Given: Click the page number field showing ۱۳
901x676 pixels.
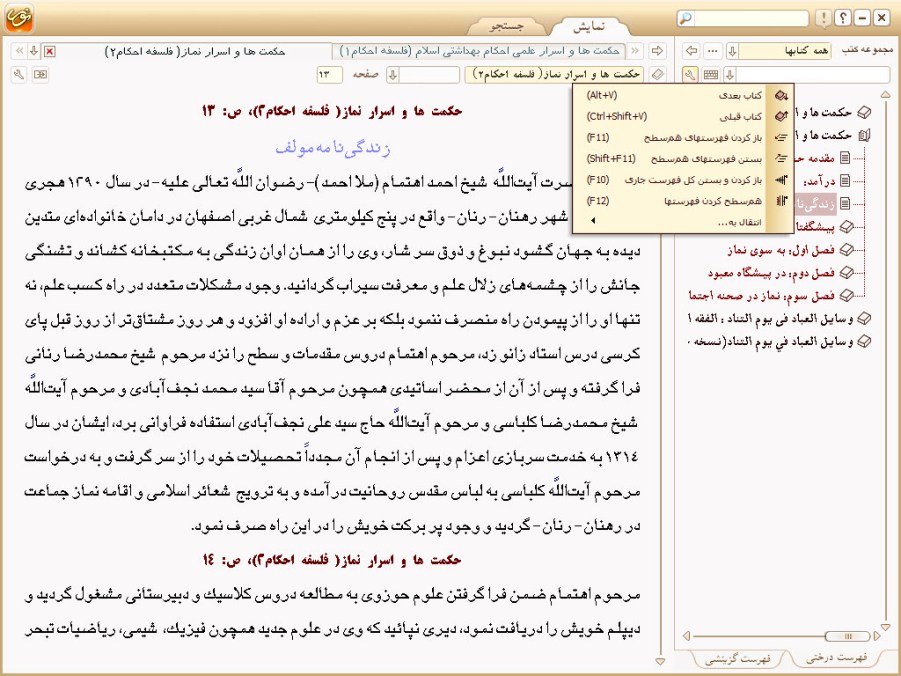Looking at the screenshot, I should 329,74.
